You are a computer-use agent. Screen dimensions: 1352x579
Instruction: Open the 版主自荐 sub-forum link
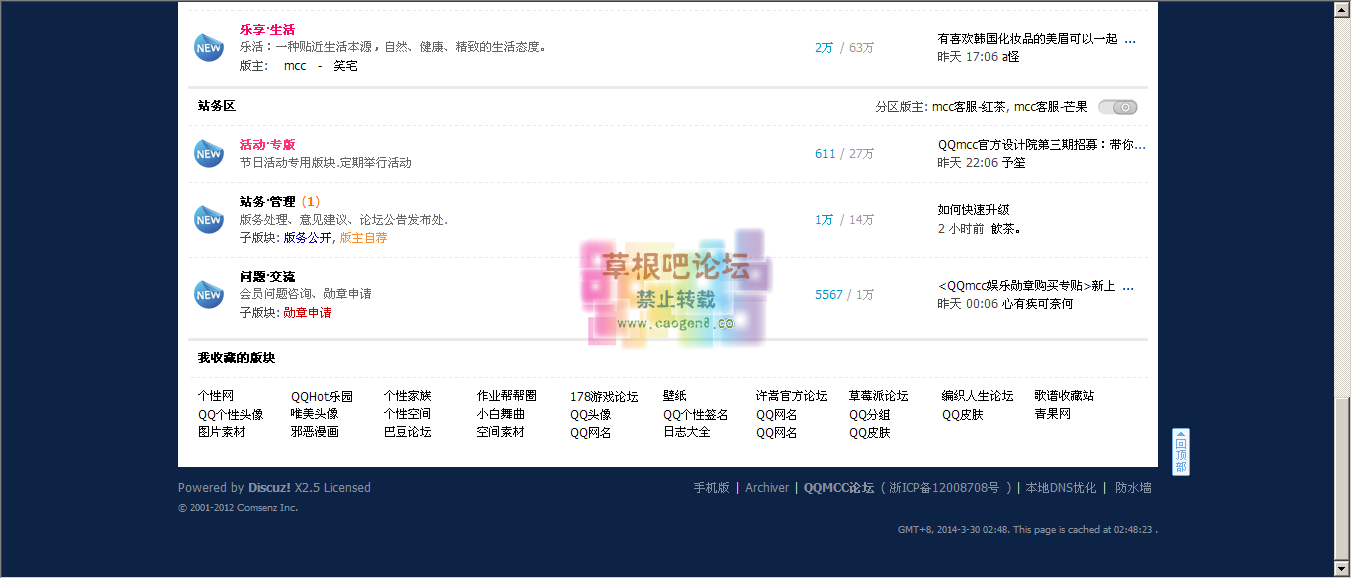click(362, 238)
